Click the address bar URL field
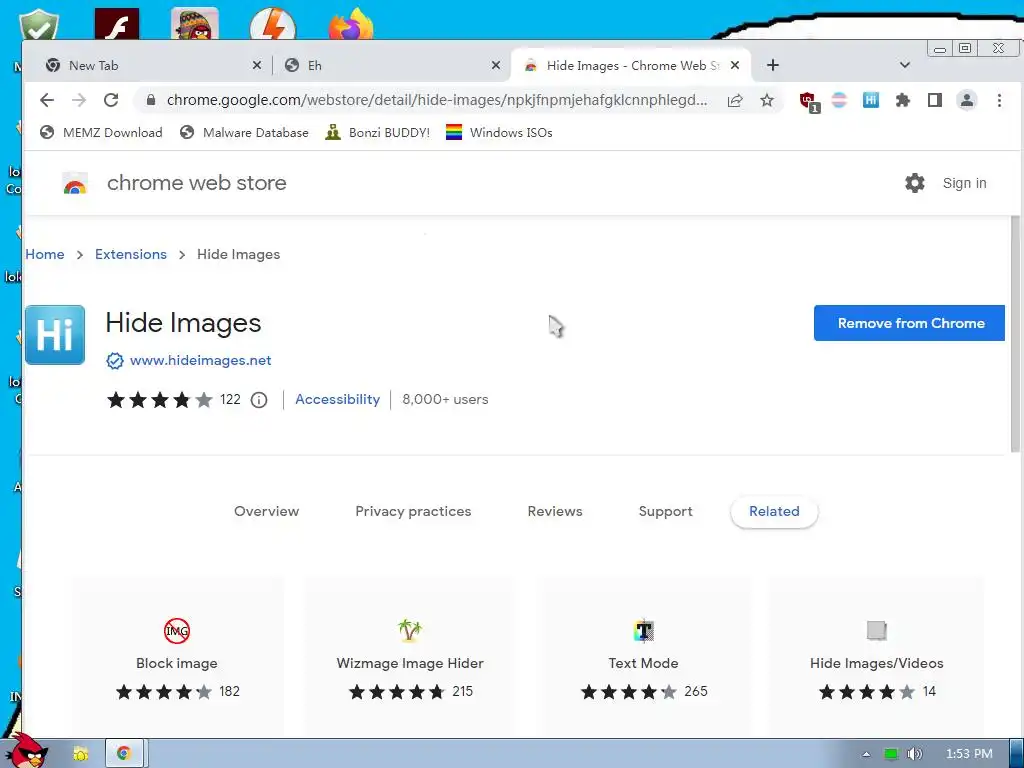 pyautogui.click(x=436, y=100)
